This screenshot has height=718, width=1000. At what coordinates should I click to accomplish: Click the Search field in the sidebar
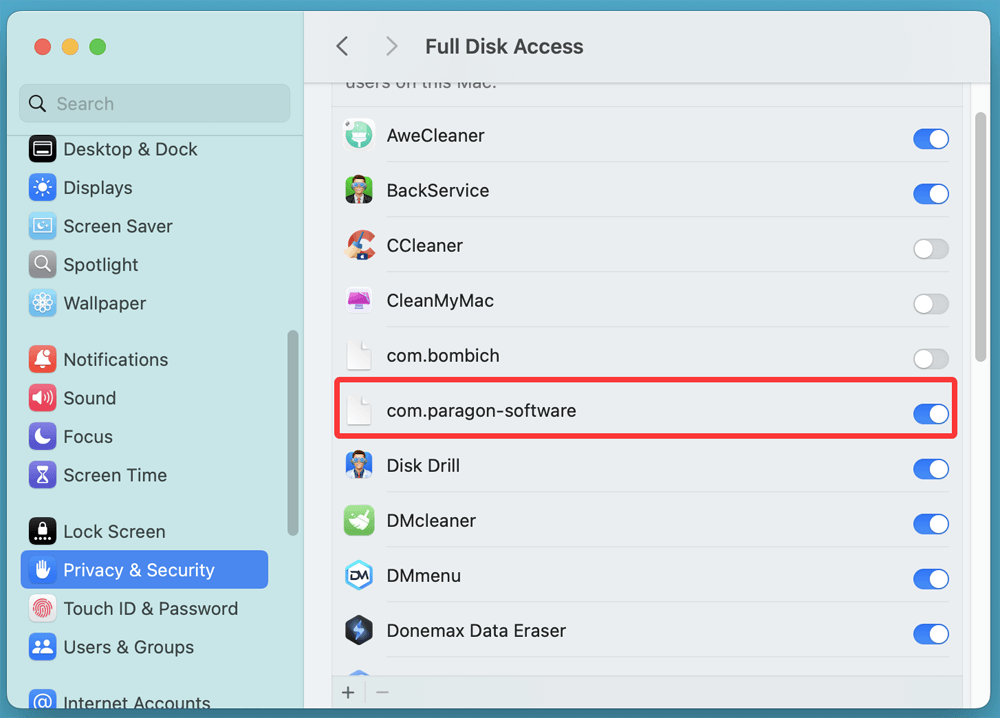[154, 103]
